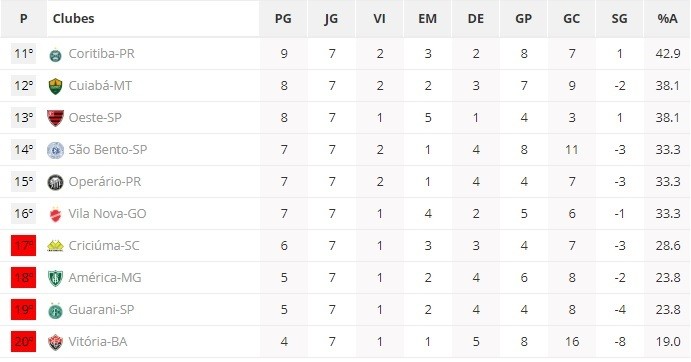Click the Cuiabá-MT club crest icon
Viewport: 691px width, 362px height.
pos(55,86)
